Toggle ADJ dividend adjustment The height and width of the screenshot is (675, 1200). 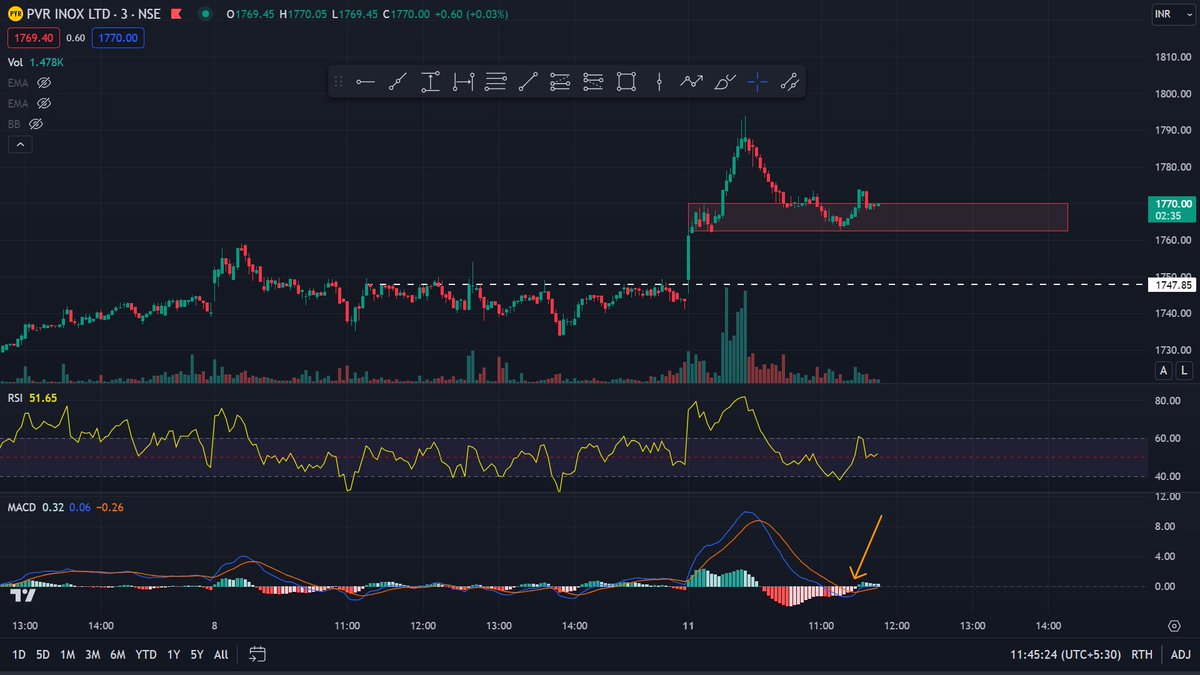pos(1180,655)
